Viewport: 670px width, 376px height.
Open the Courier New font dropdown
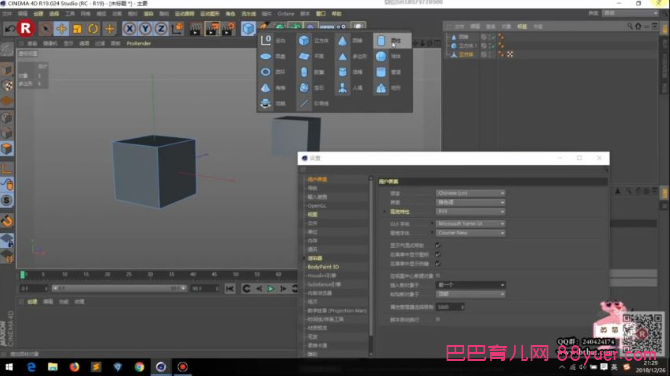point(470,233)
